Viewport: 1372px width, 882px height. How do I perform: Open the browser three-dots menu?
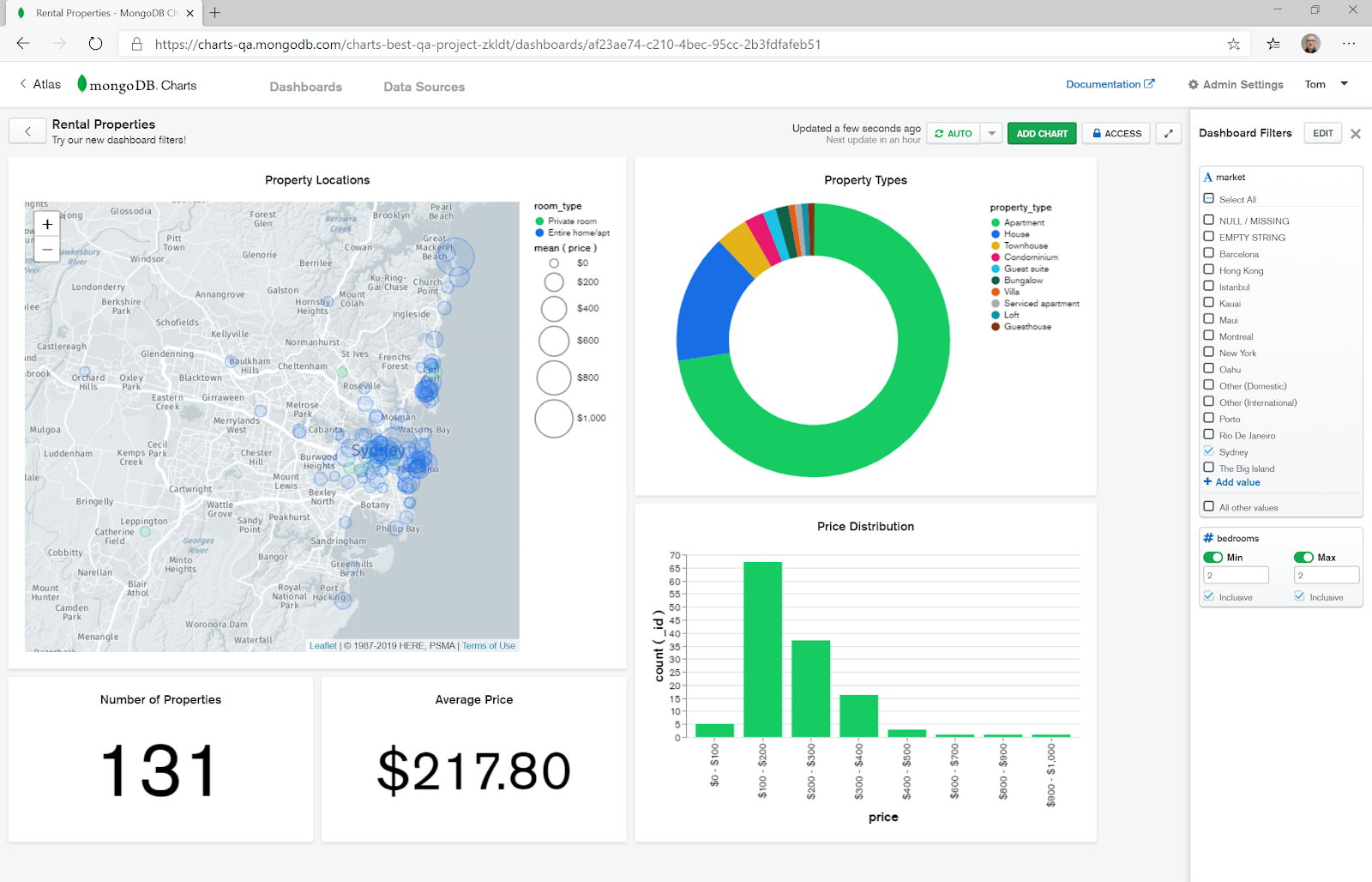click(x=1349, y=44)
